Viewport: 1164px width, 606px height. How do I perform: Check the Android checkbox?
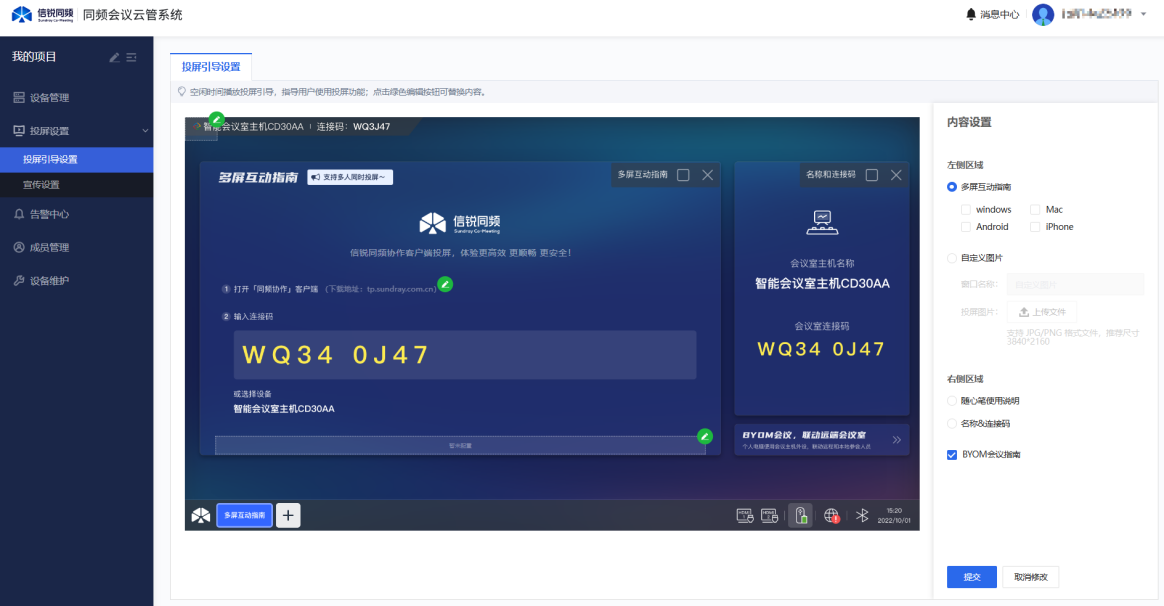pos(966,227)
